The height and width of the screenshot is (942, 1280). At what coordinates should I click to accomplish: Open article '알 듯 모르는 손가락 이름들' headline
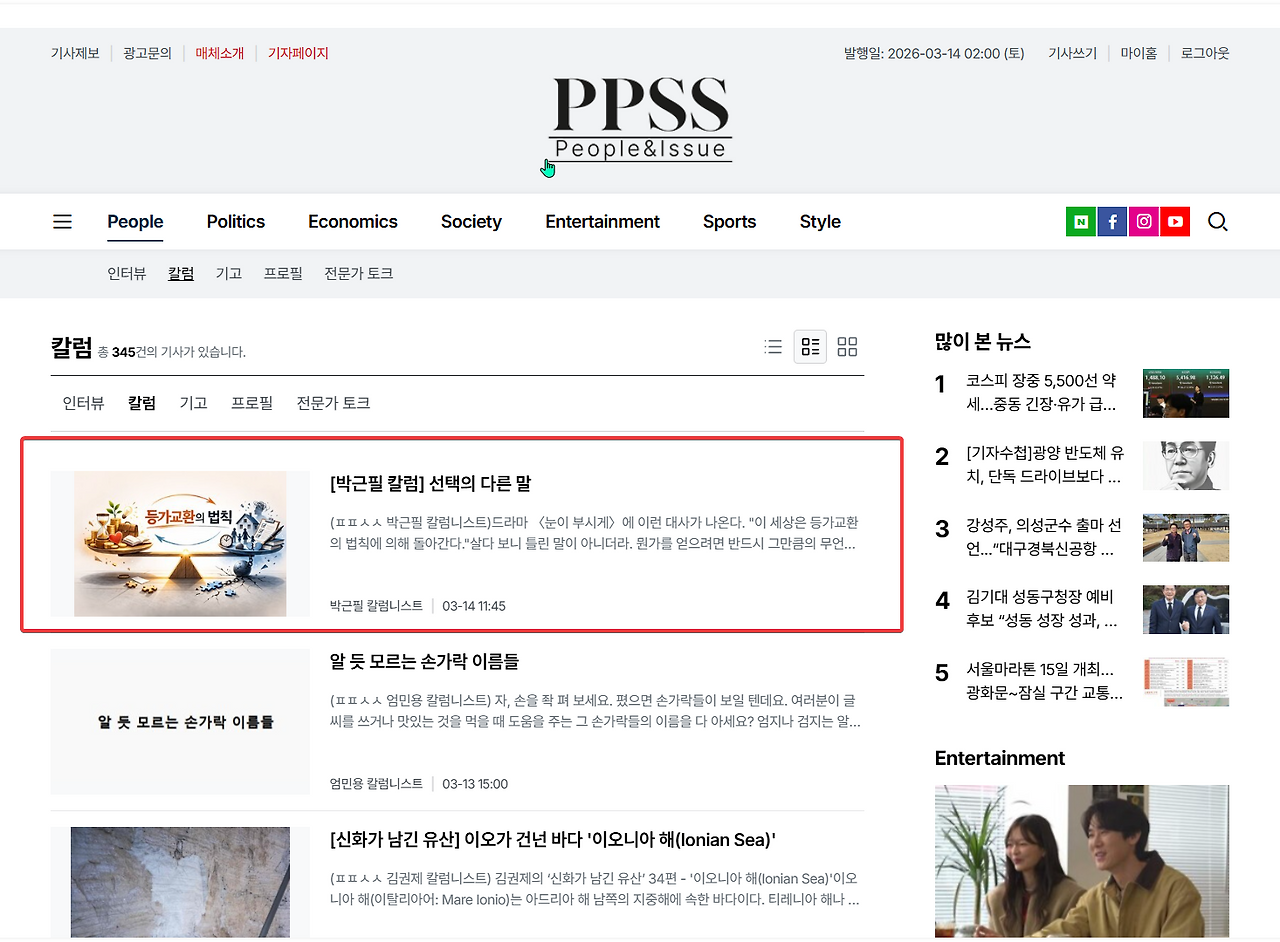424,661
